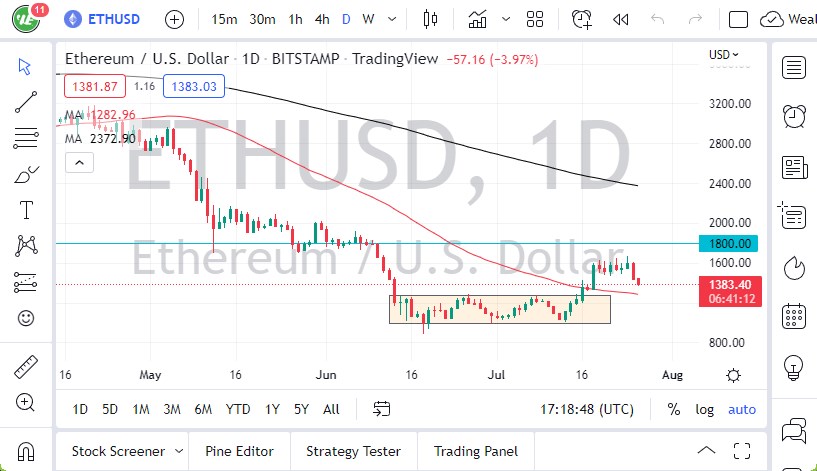
Task: Set date range to 1M
Action: tap(141, 410)
